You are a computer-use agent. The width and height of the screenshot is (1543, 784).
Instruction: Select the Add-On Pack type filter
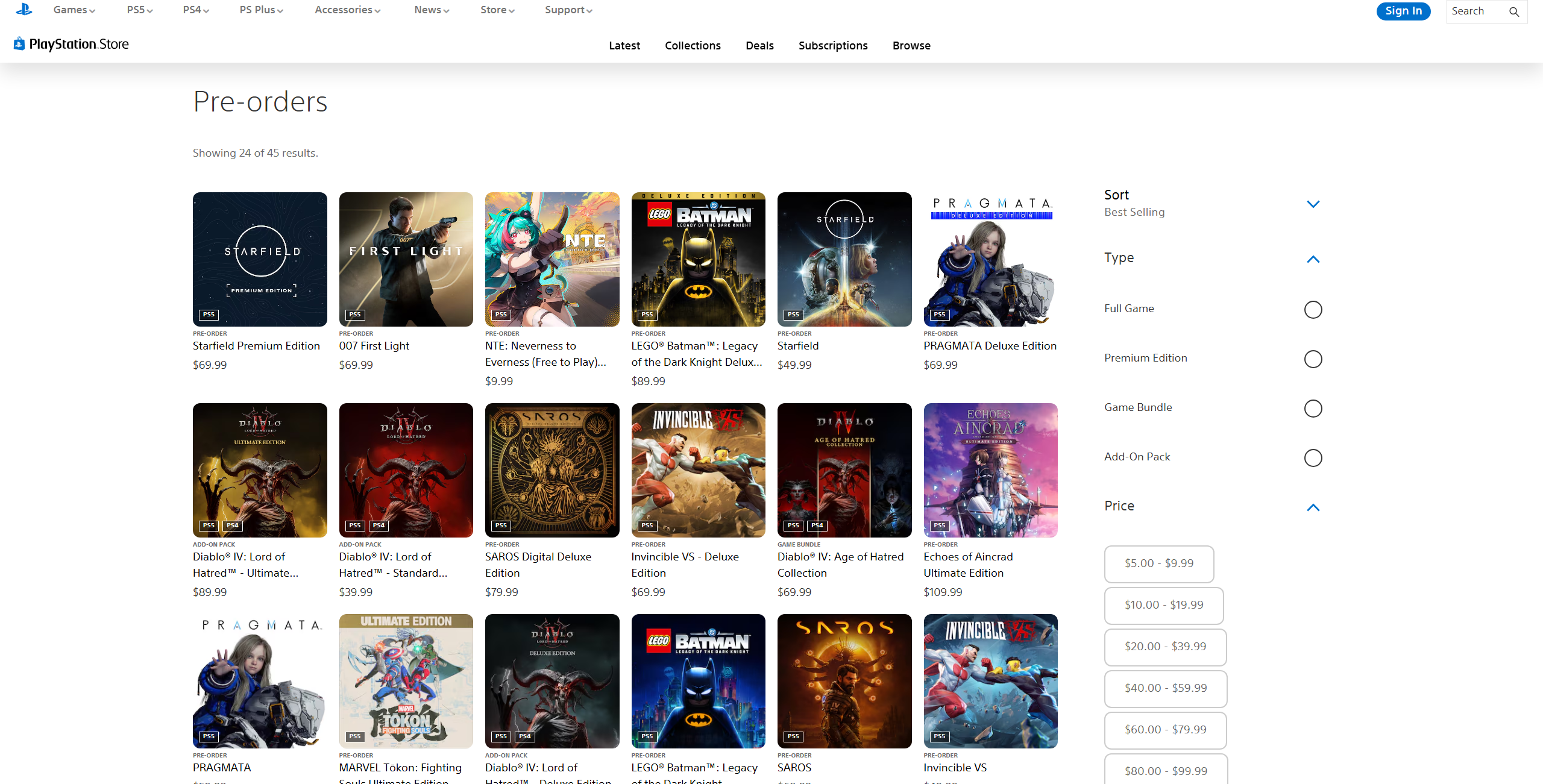tap(1313, 458)
